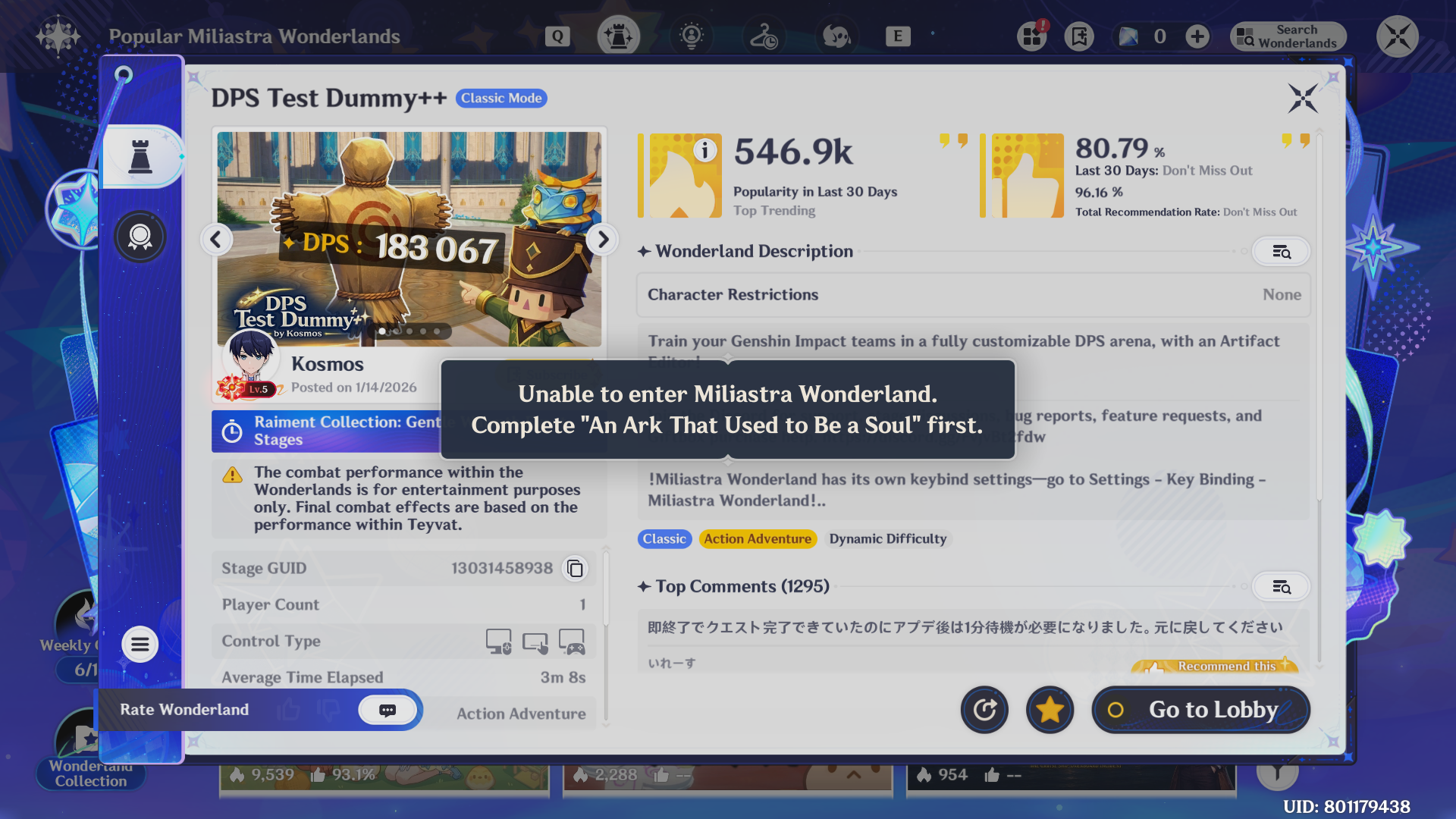
Task: Copy the Stage GUID
Action: pyautogui.click(x=576, y=569)
